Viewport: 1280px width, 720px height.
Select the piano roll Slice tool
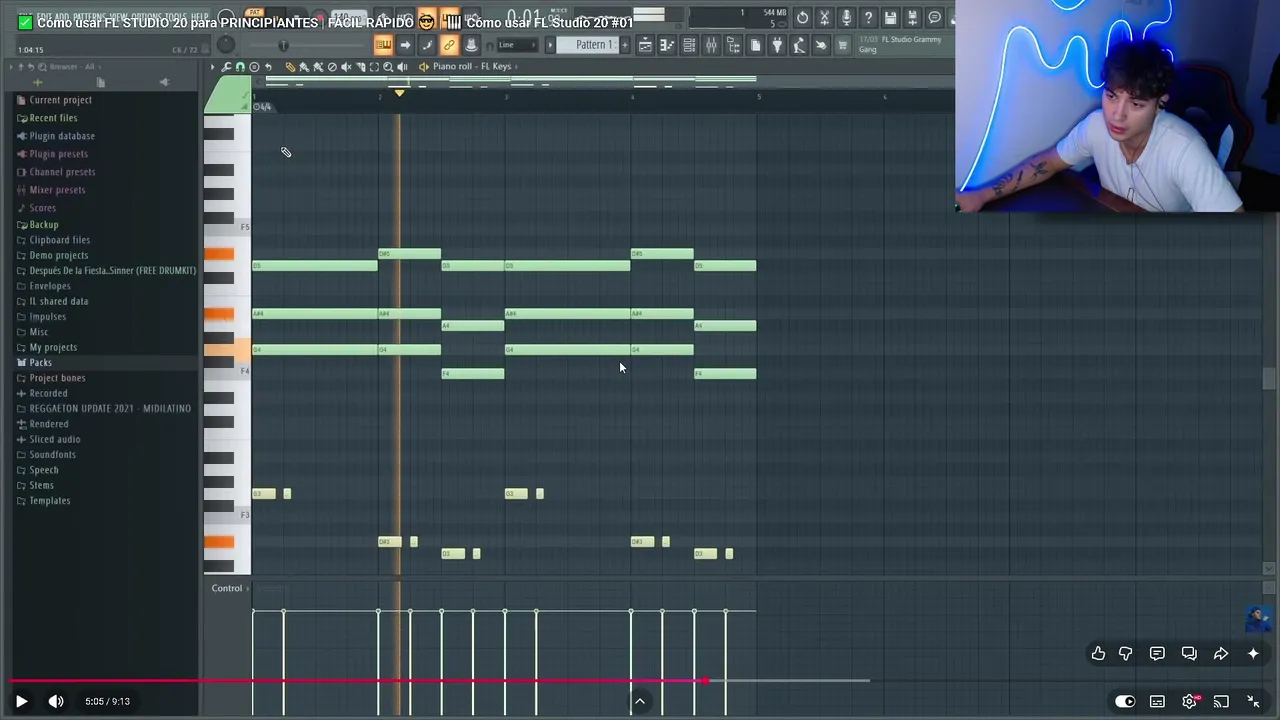pyautogui.click(x=360, y=67)
